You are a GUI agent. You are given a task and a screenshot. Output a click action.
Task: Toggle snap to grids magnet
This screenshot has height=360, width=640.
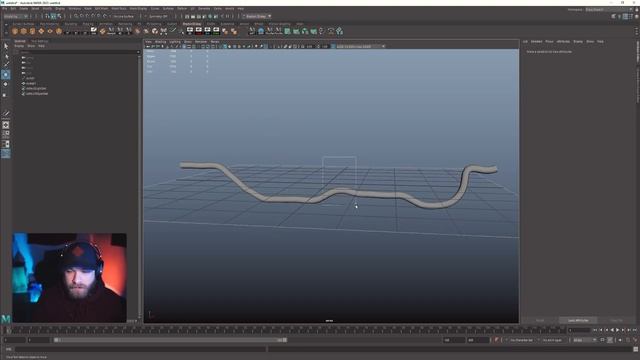(x=76, y=16)
